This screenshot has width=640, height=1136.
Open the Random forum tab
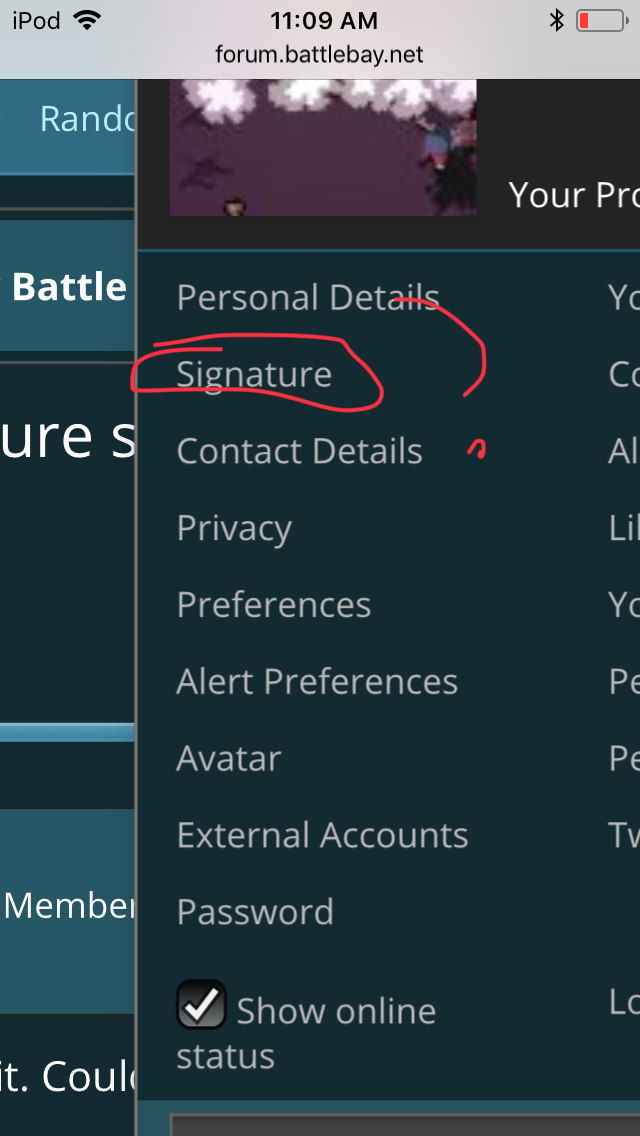pyautogui.click(x=86, y=119)
